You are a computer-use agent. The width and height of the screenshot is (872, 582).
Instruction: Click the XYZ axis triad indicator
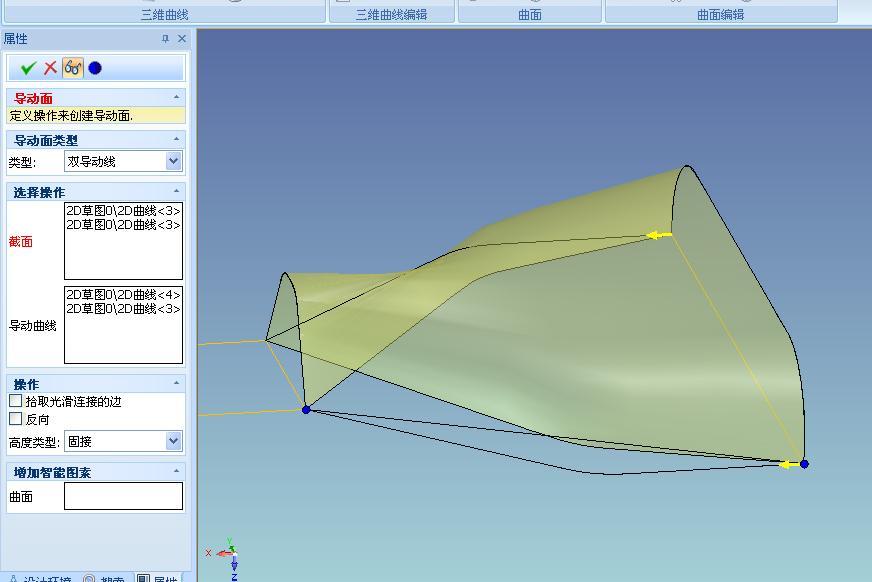pyautogui.click(x=227, y=555)
